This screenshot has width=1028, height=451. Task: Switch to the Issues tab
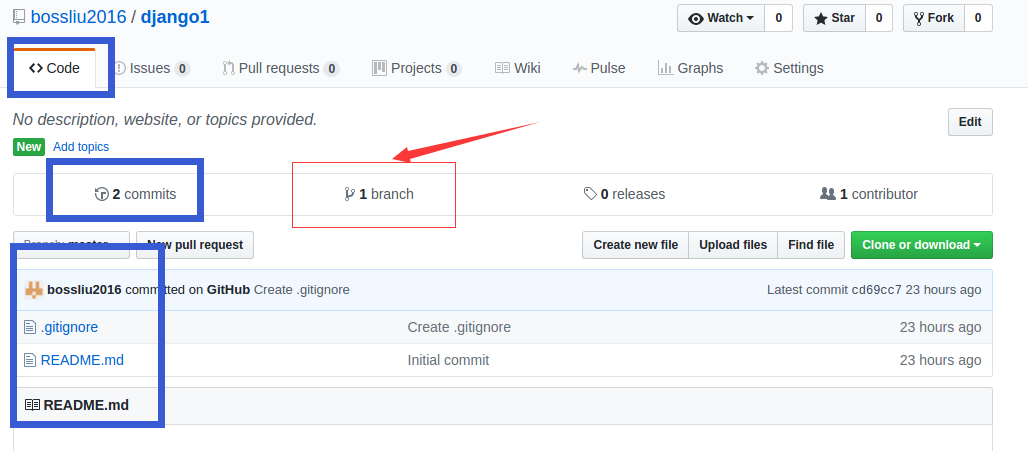pyautogui.click(x=152, y=68)
